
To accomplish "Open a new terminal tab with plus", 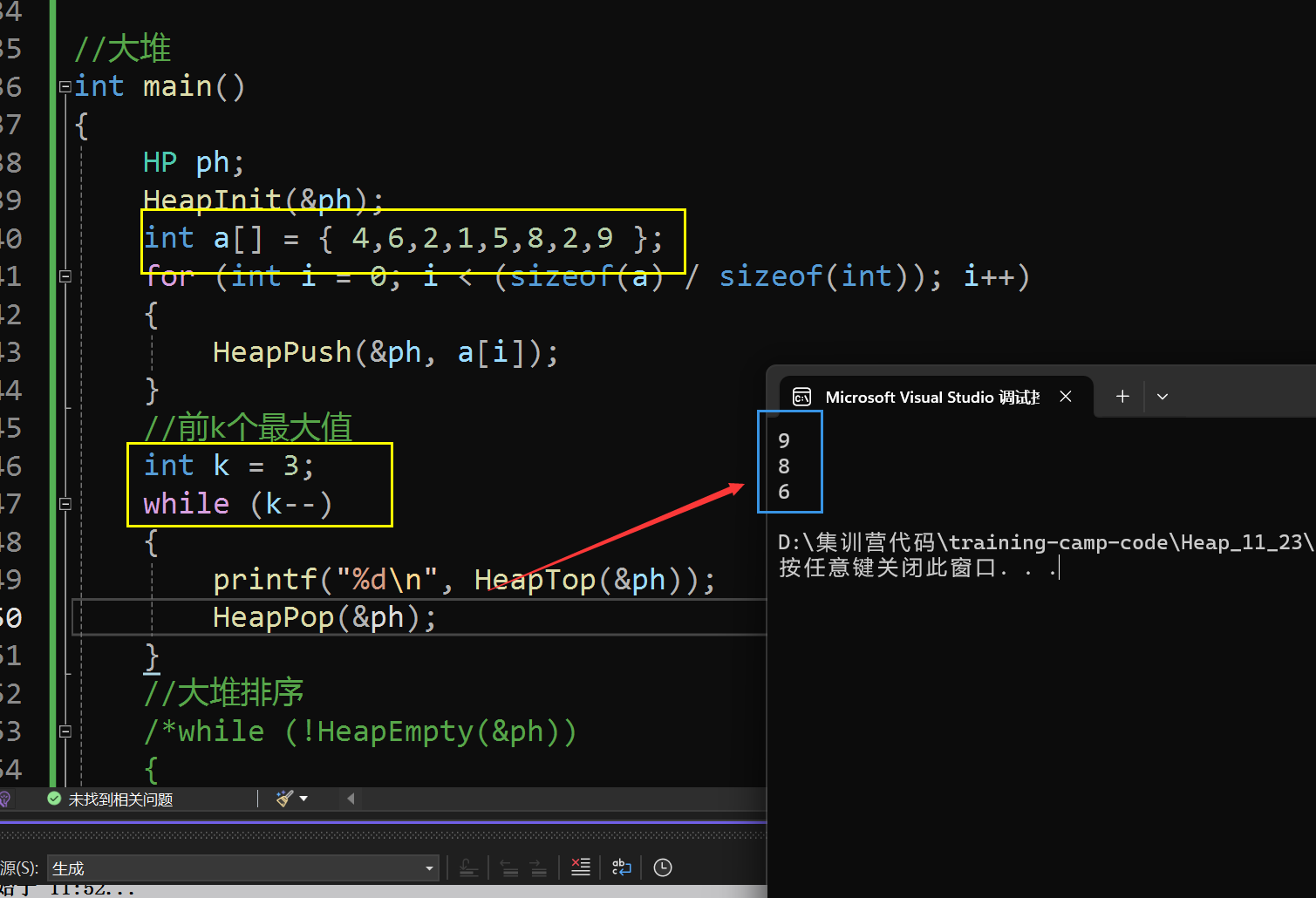I will tap(1122, 397).
